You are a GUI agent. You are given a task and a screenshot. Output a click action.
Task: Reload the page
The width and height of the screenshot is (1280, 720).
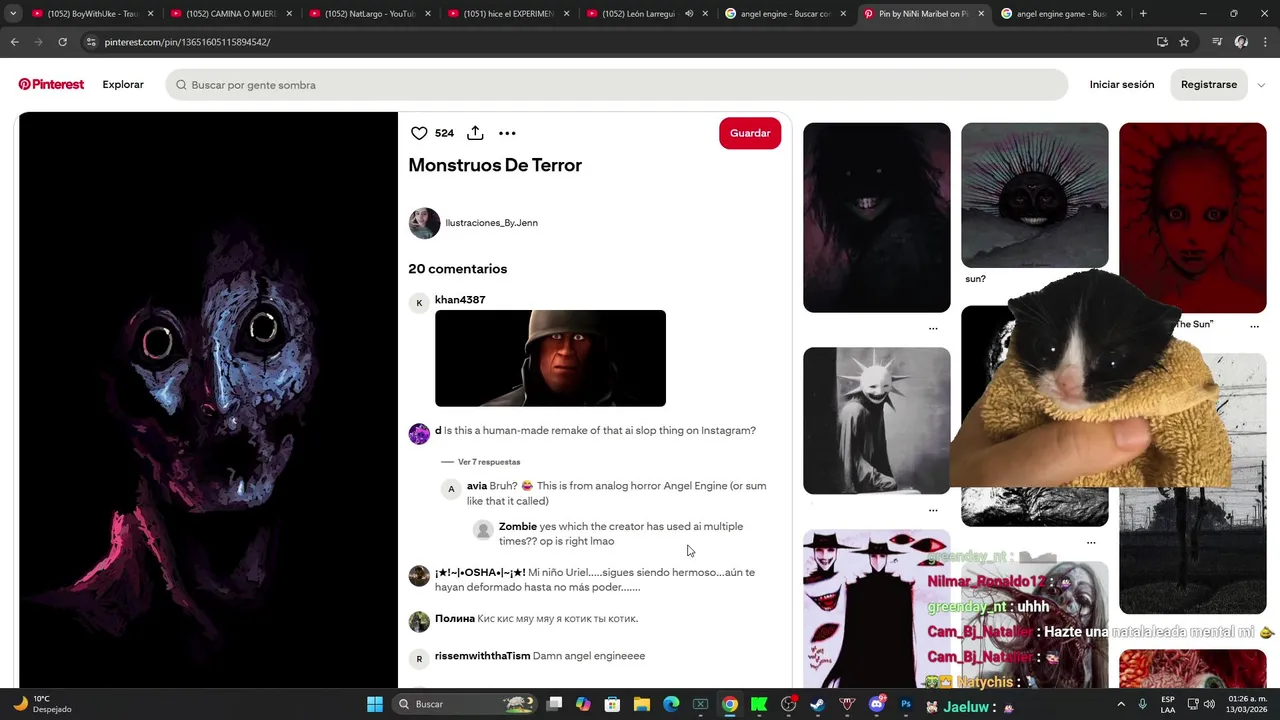point(62,42)
